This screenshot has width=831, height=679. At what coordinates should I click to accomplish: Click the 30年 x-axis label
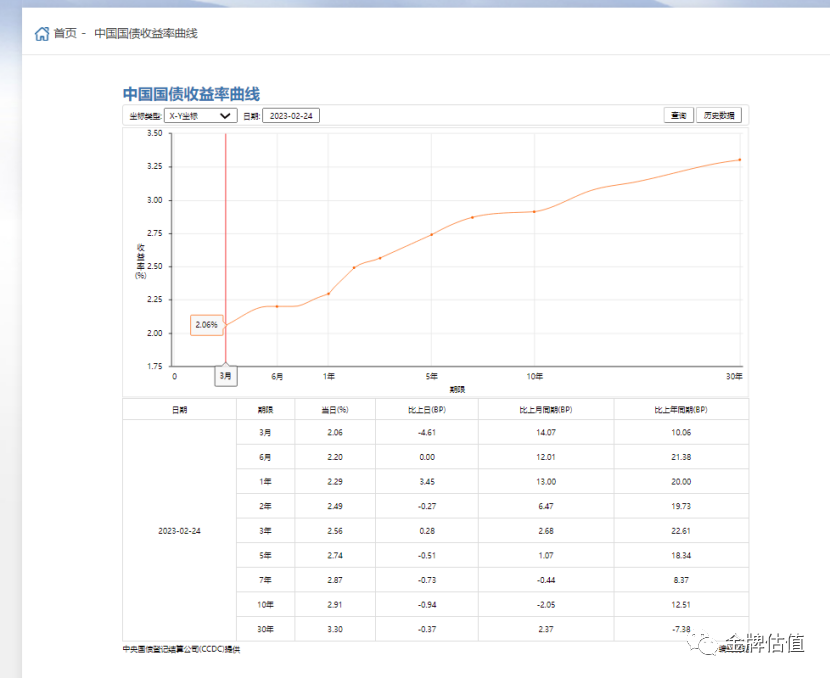pyautogui.click(x=734, y=376)
